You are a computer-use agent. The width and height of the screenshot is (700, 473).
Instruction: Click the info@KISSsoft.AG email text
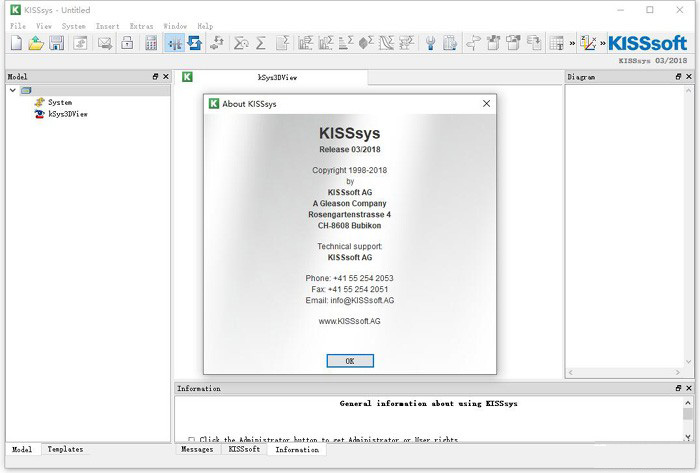pyautogui.click(x=362, y=300)
